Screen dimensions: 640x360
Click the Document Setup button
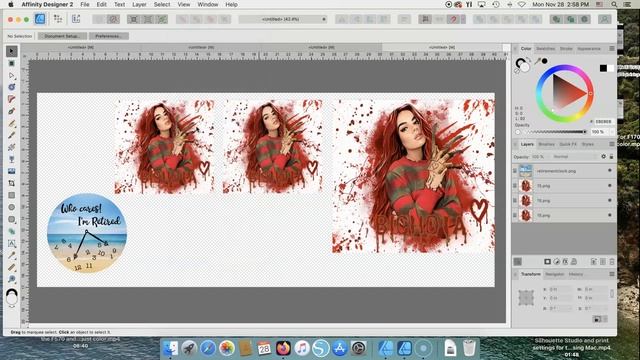[x=62, y=36]
